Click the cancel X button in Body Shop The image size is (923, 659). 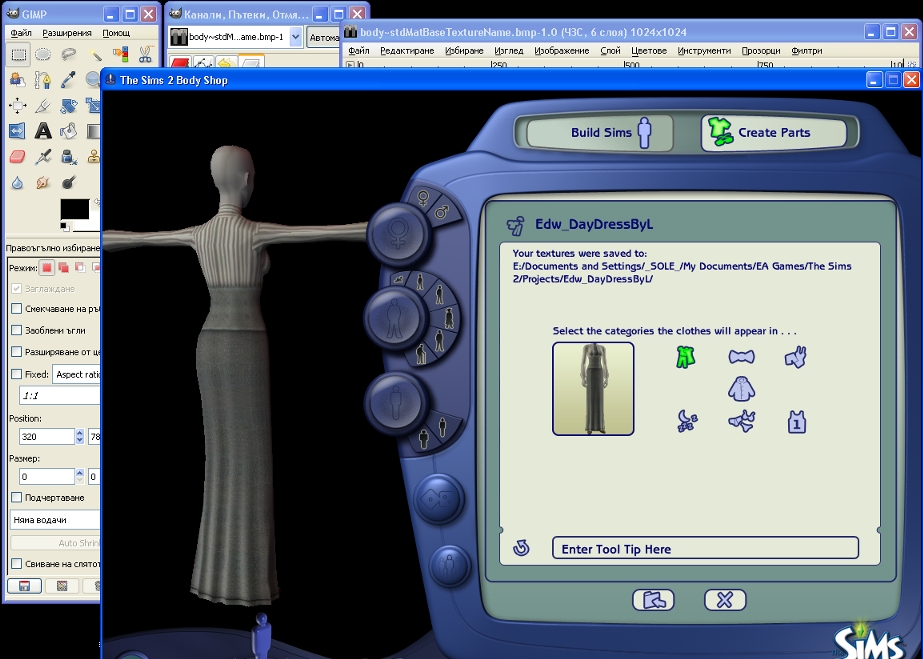point(725,600)
